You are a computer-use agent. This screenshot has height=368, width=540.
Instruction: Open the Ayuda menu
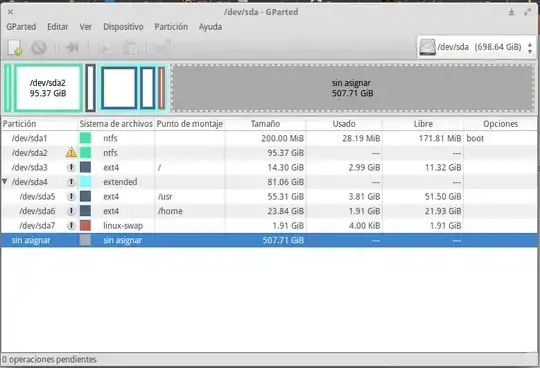point(210,27)
